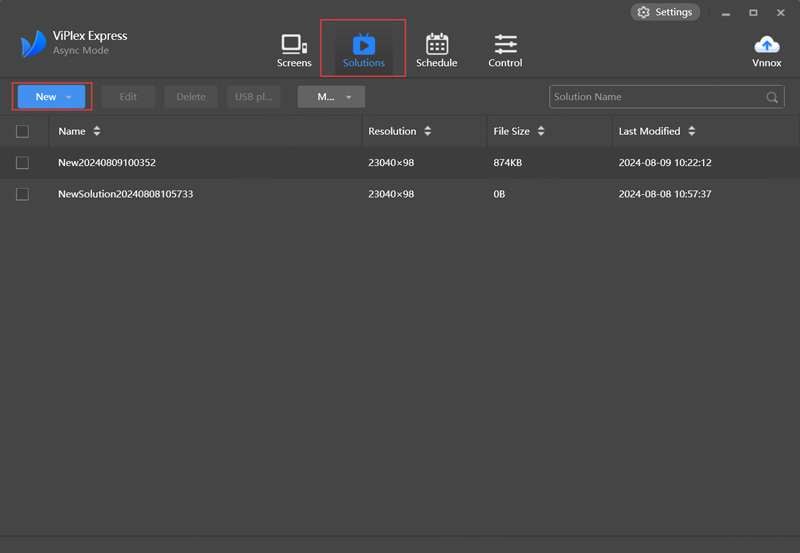Open Settings gear button

(x=665, y=12)
